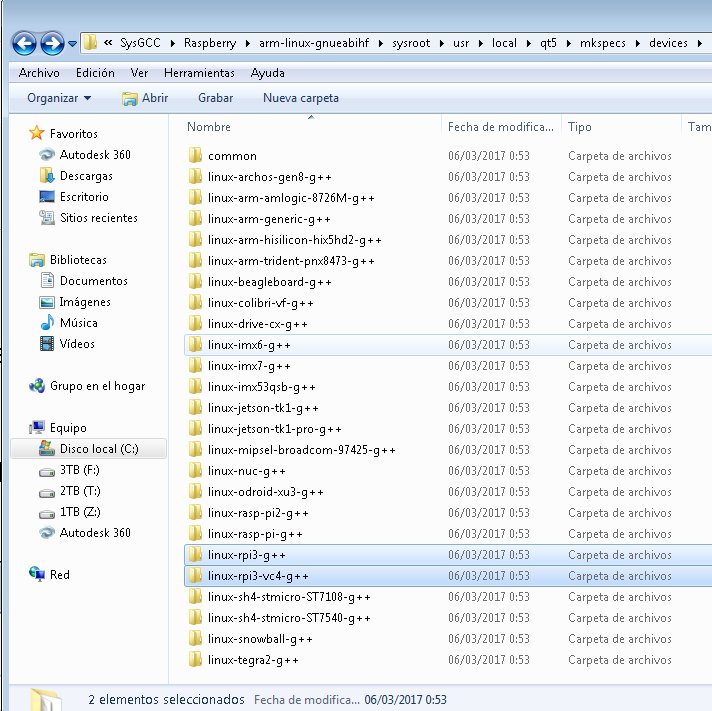Open recent locations dropdown arrow beside the Forward button
The width and height of the screenshot is (712, 711).
click(x=73, y=44)
